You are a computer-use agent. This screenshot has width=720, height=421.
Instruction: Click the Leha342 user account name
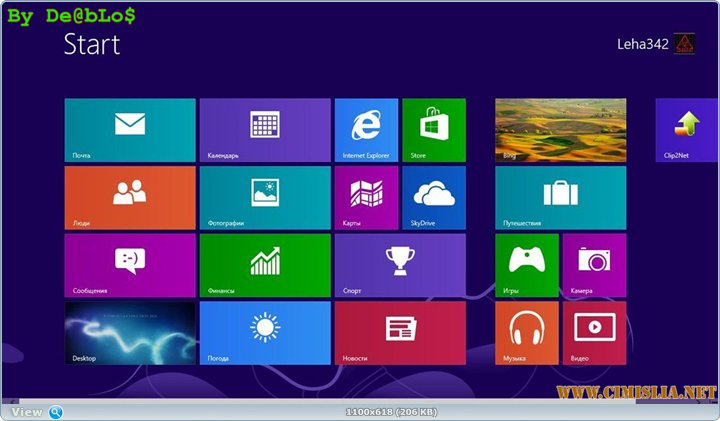(x=643, y=43)
